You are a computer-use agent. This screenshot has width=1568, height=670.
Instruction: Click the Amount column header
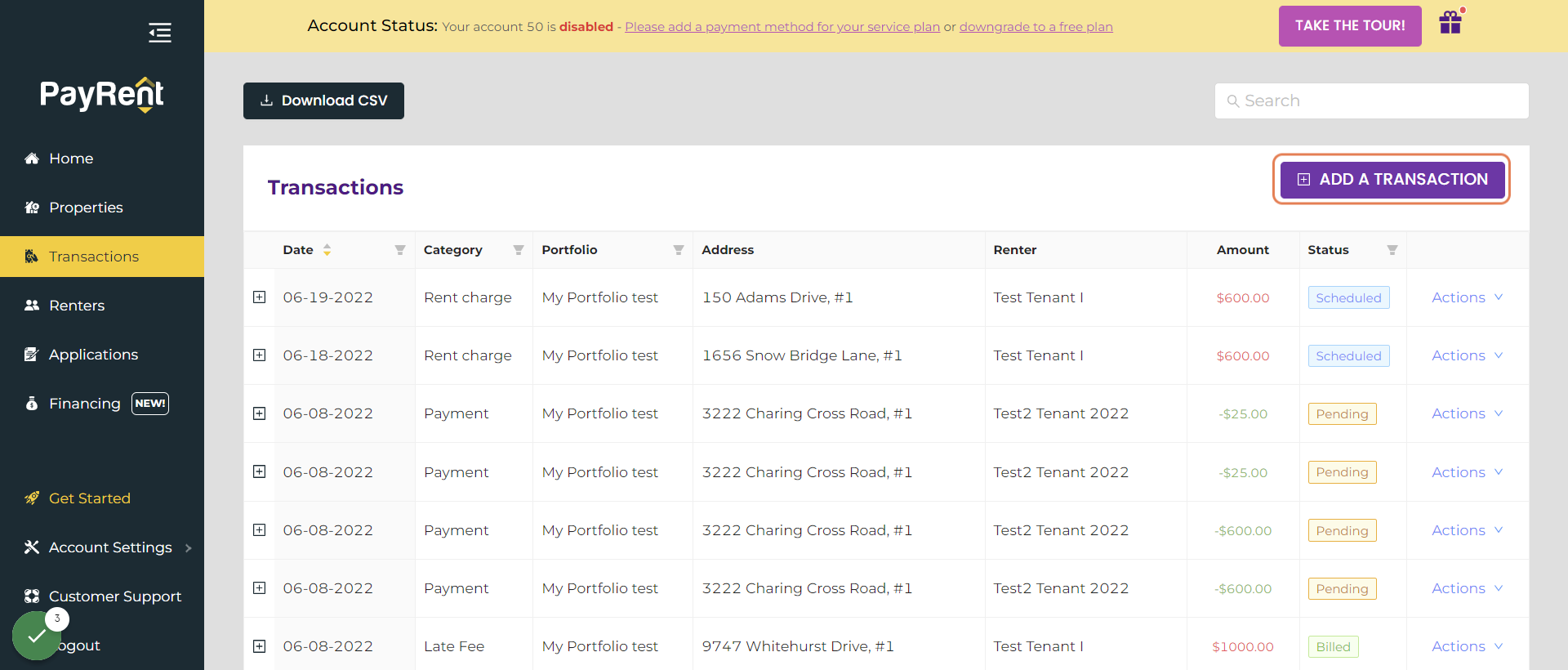[1243, 250]
